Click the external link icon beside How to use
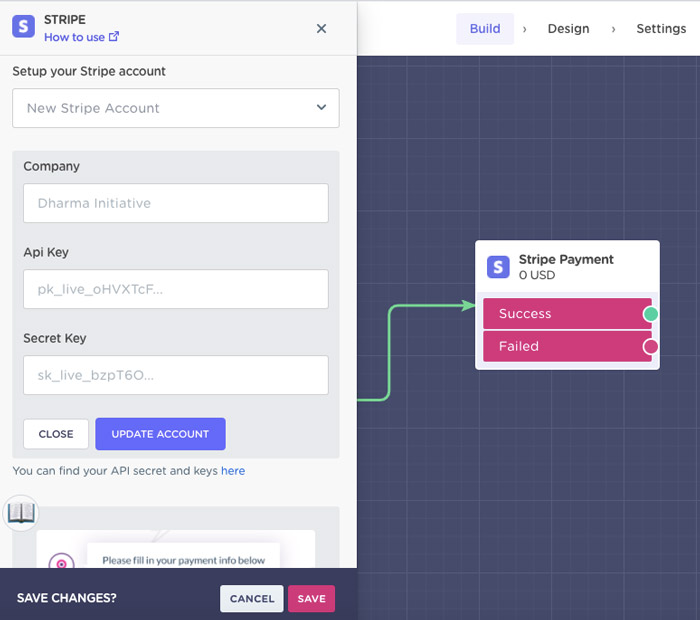 [x=114, y=36]
